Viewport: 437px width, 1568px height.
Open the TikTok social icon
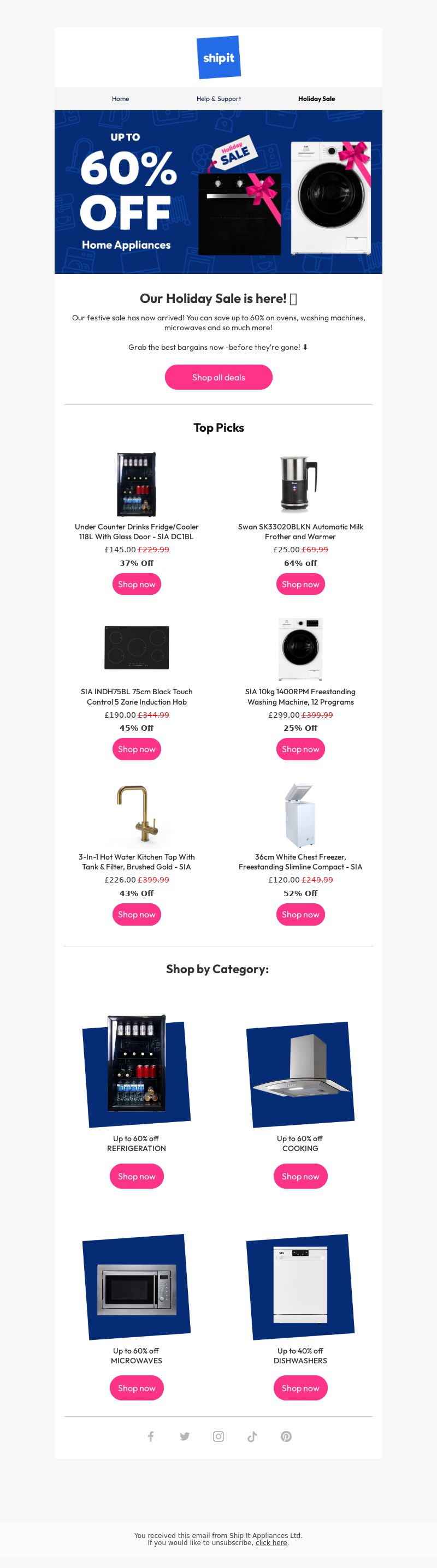point(252,1436)
